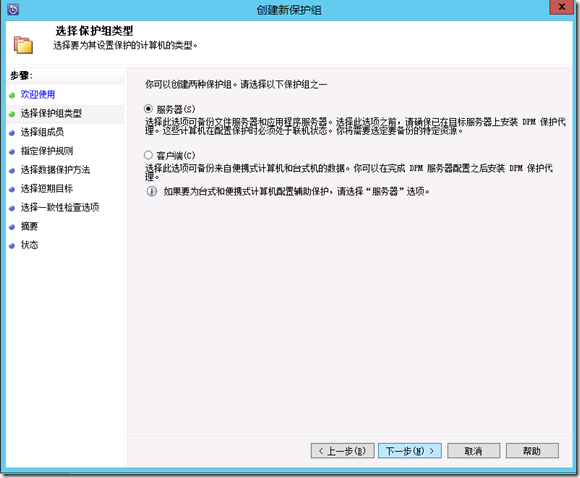Click the 上一步(B) back button
The image size is (580, 478).
click(x=343, y=451)
